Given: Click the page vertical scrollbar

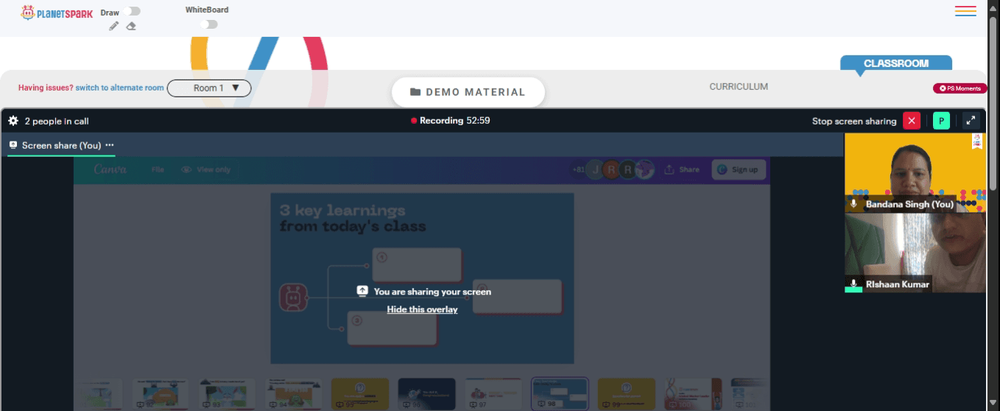Looking at the screenshot, I should pyautogui.click(x=994, y=102).
